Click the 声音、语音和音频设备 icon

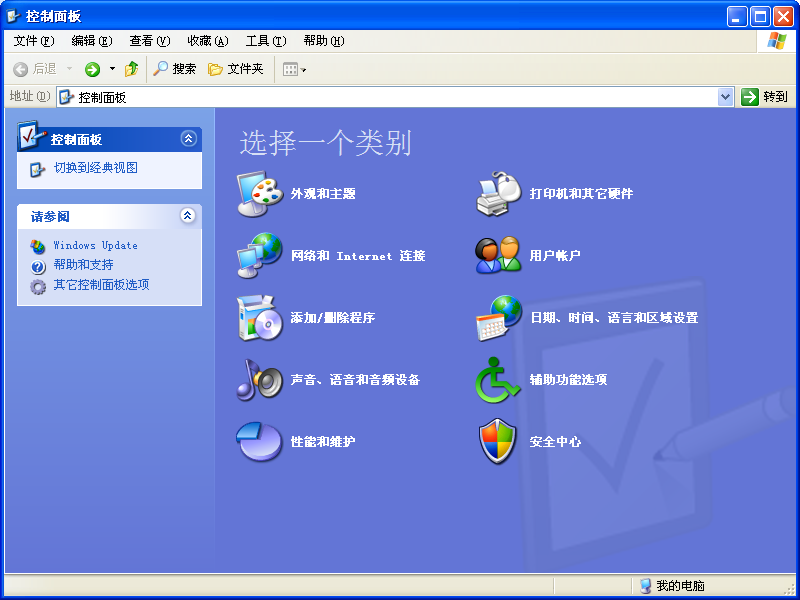(260, 380)
